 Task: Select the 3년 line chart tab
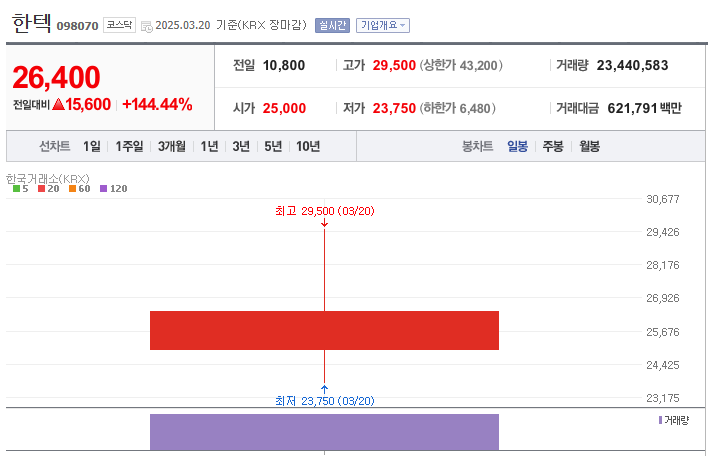(x=241, y=146)
